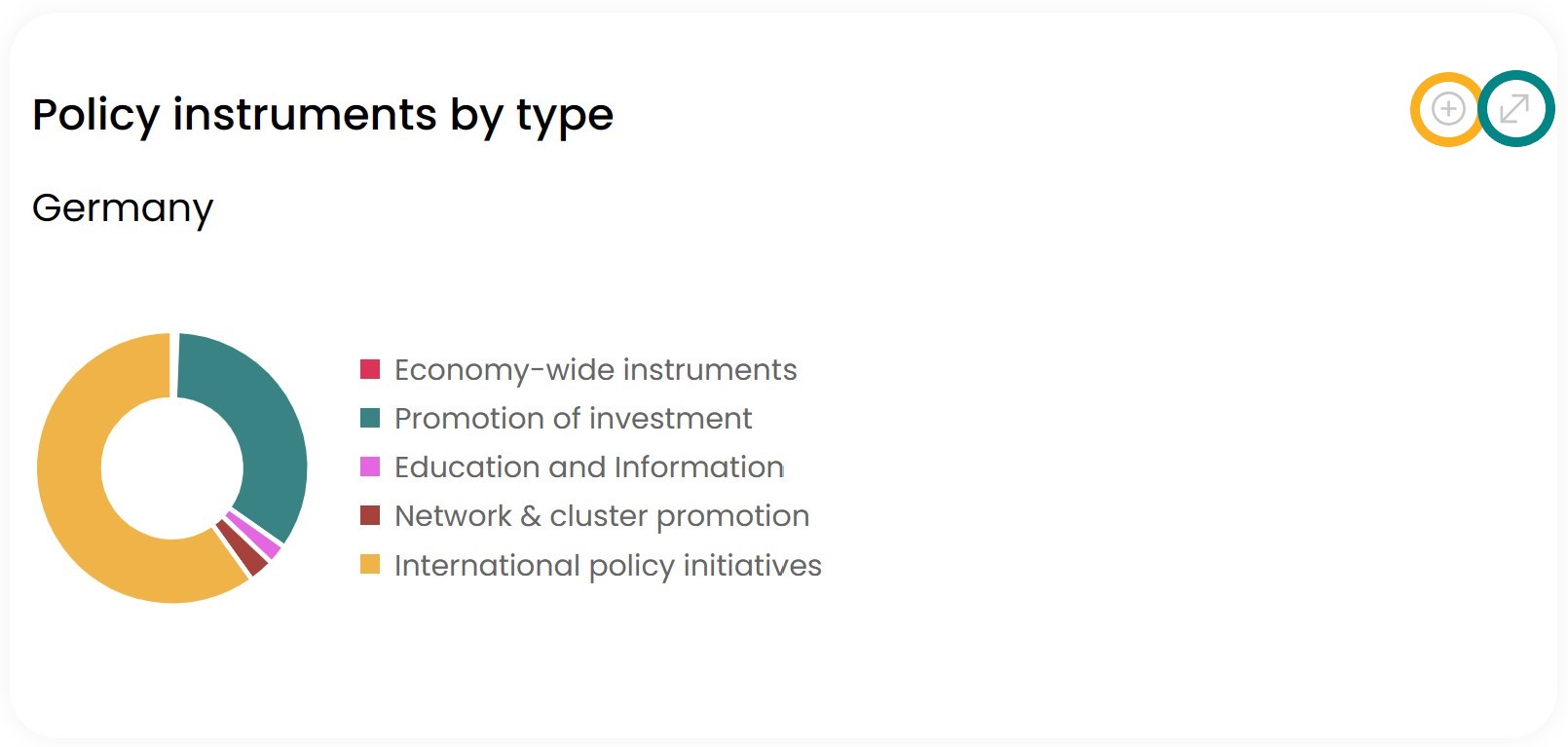
Task: Hide Network & cluster promotion via its legend label
Action: [x=601, y=516]
